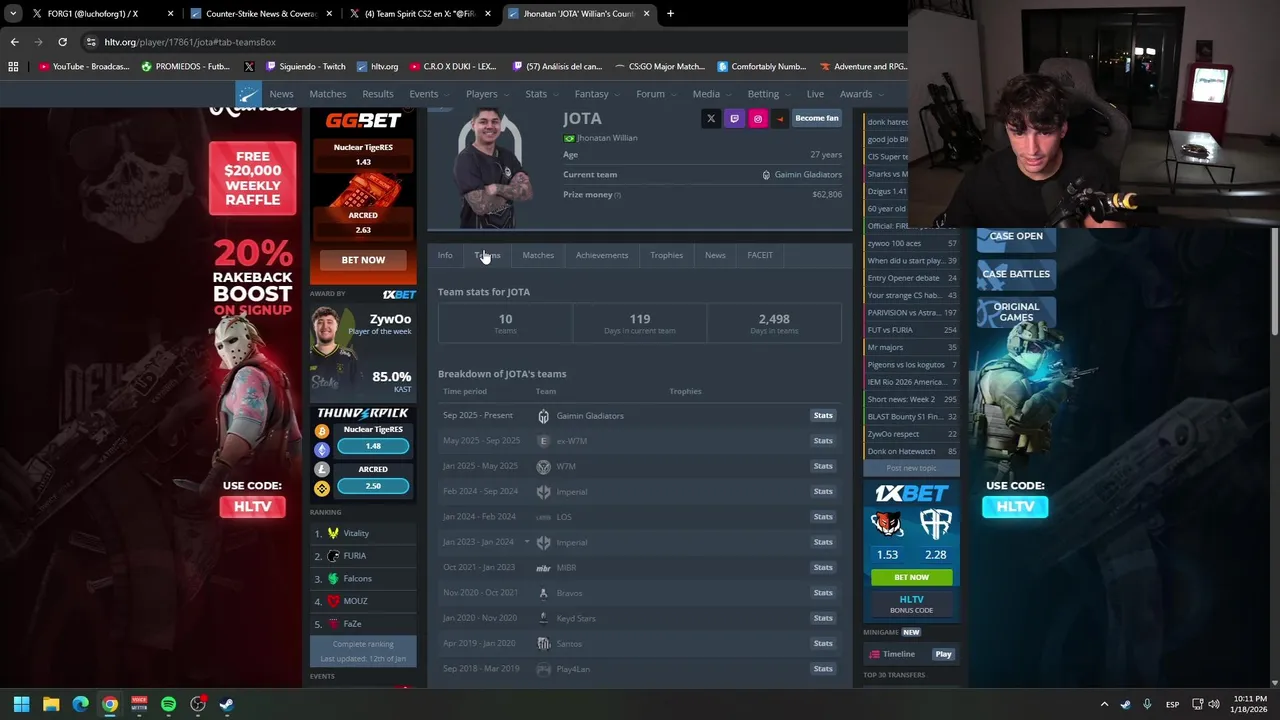Open JOTA's Instagram profile icon
Screen dimensions: 1280x720
[757, 119]
